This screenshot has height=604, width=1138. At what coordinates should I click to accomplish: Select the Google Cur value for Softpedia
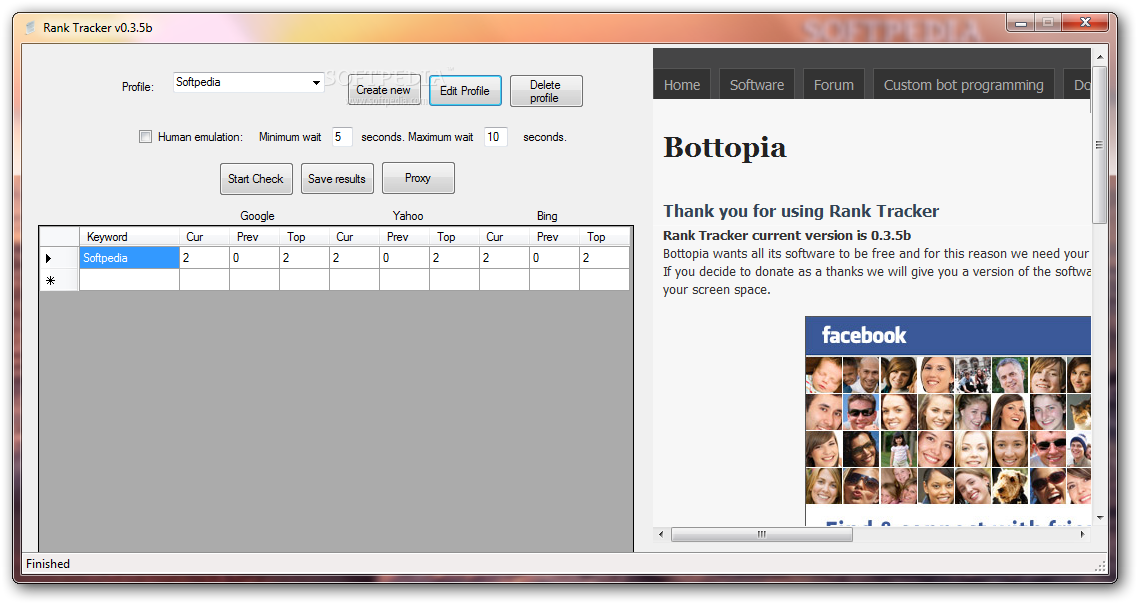(204, 258)
